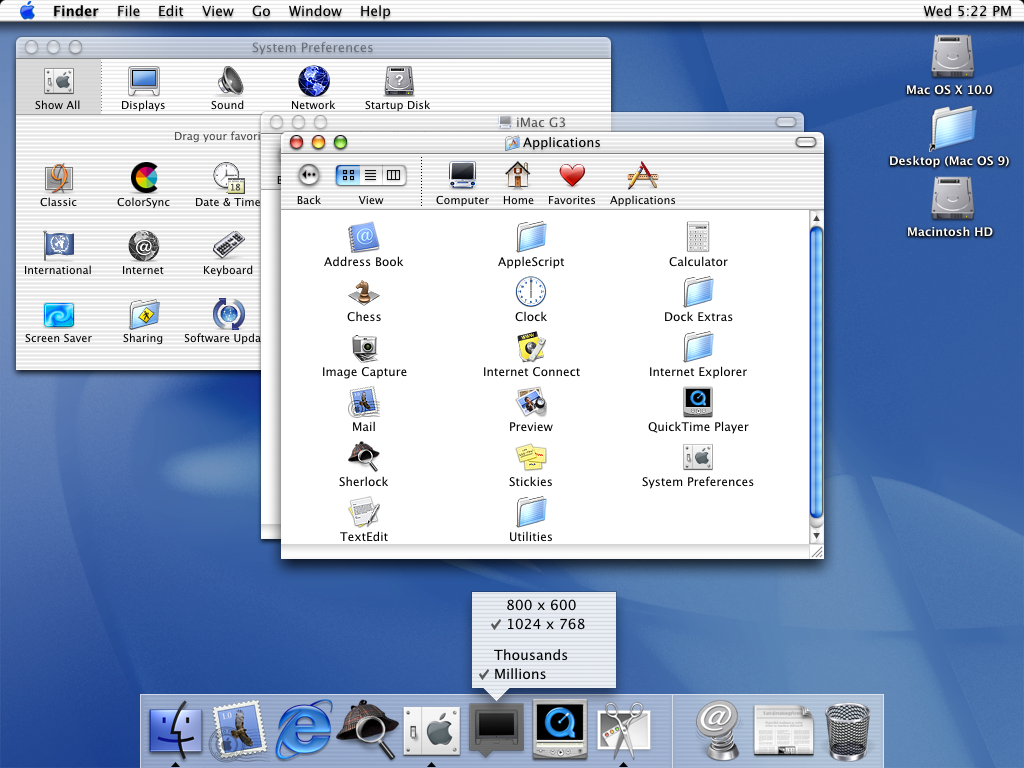
Task: Click the Back button in Applications window
Action: (308, 175)
